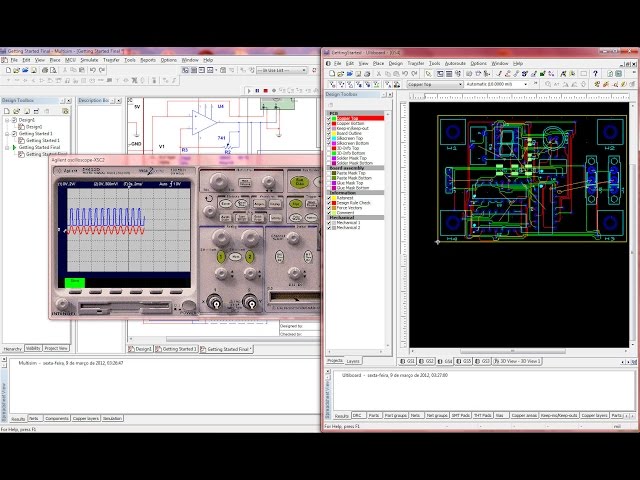Click Math button between oscilloscope channel buttons

click(235, 257)
